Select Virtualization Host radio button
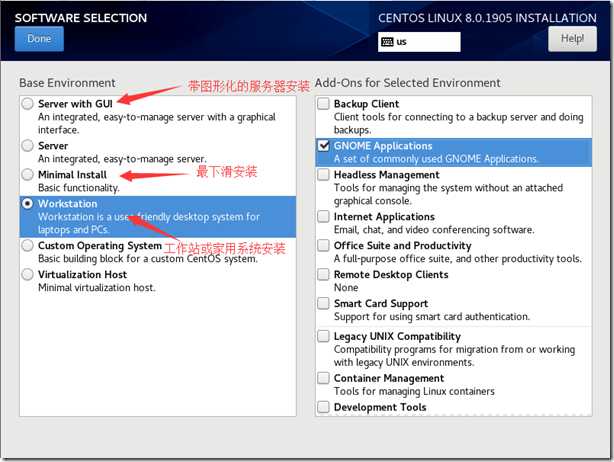The width and height of the screenshot is (614, 462). [x=27, y=274]
